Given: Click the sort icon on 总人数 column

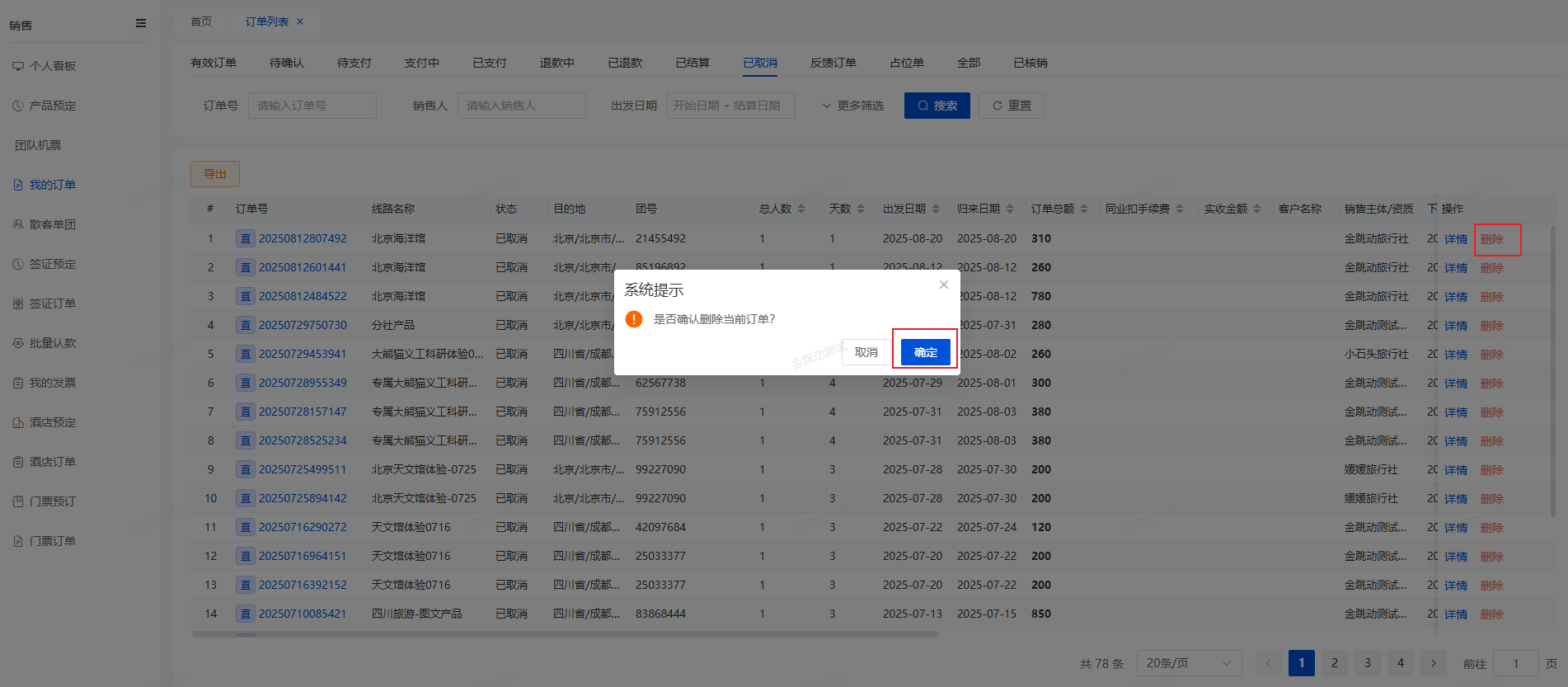Looking at the screenshot, I should pyautogui.click(x=801, y=209).
